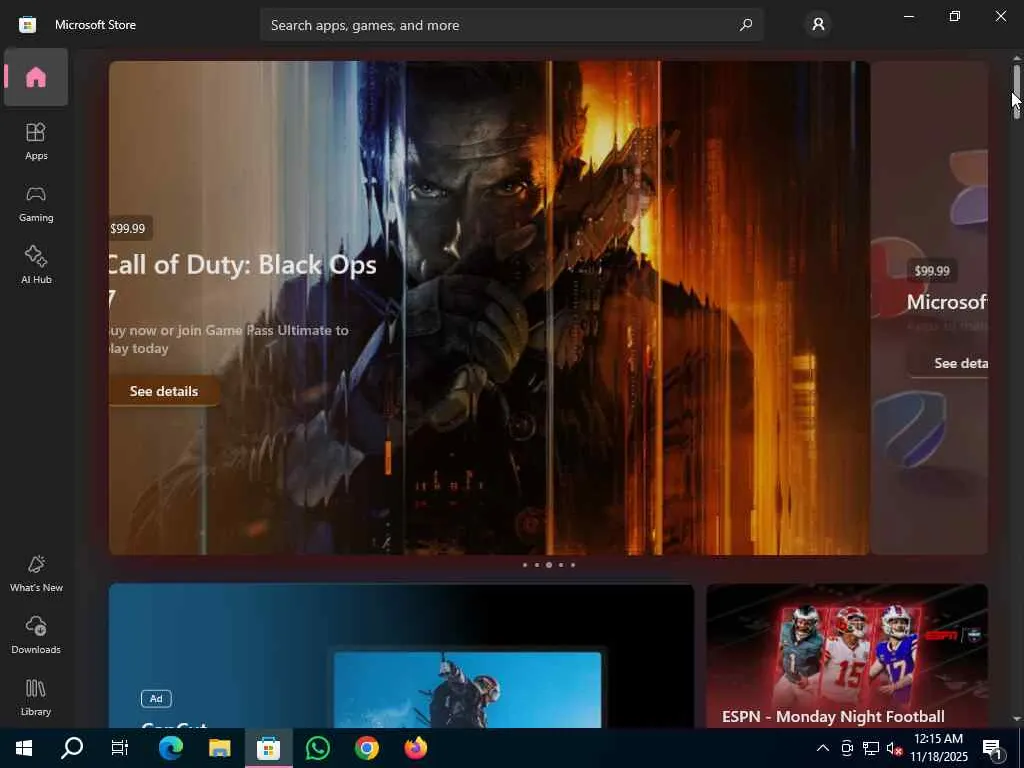Open the Library page
Screen dimensions: 1024x768
point(36,697)
